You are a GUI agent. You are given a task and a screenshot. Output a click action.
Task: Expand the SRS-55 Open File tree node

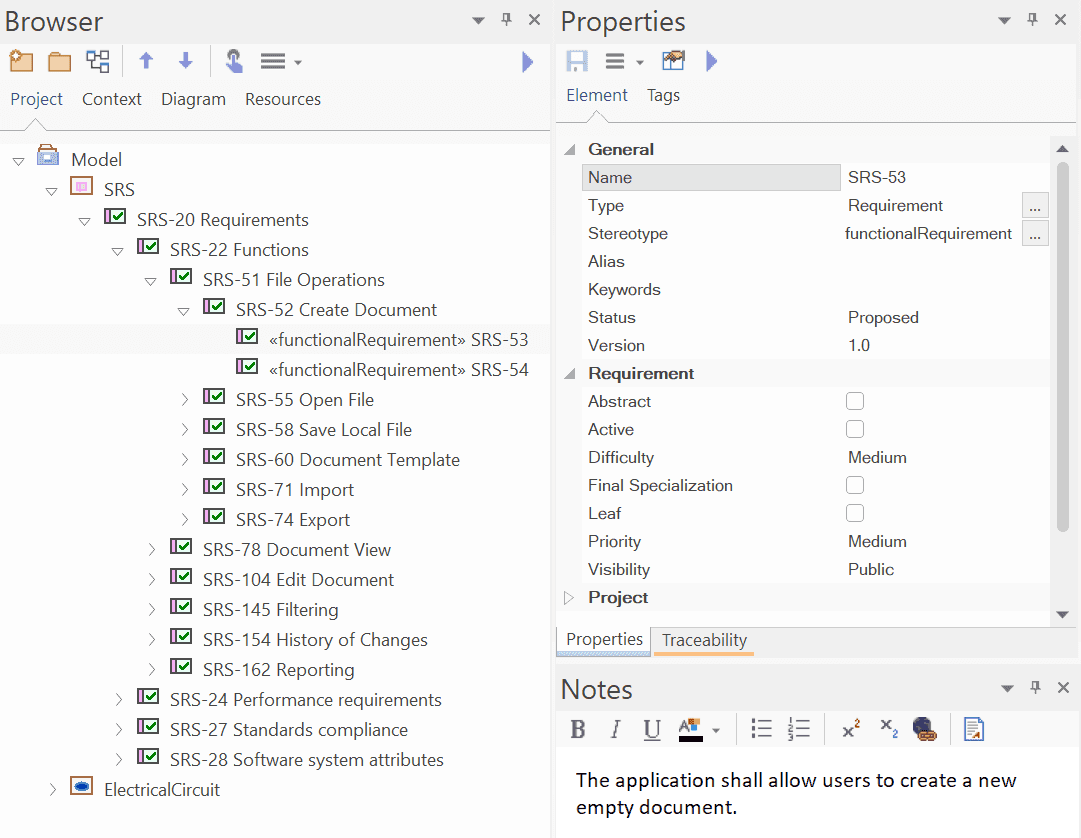click(184, 399)
